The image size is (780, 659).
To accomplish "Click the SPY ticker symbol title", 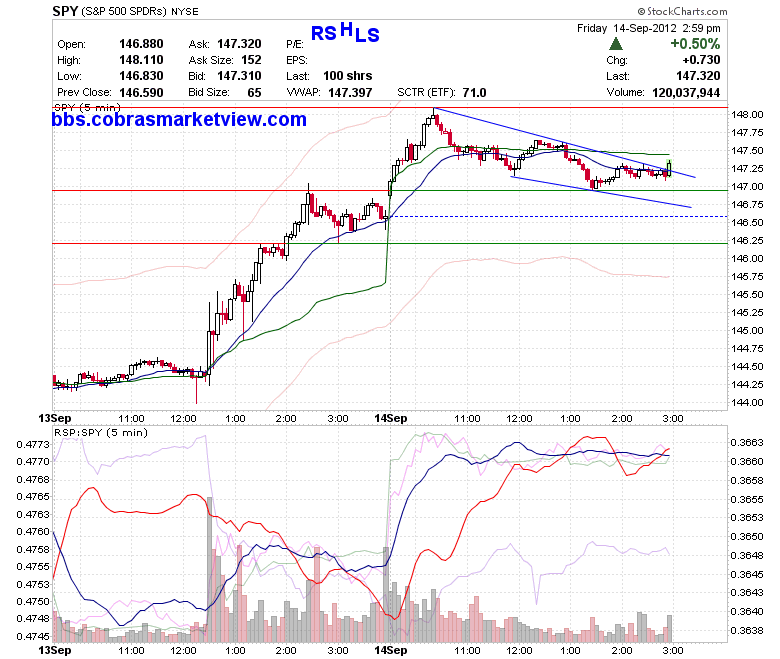I will [x=65, y=11].
